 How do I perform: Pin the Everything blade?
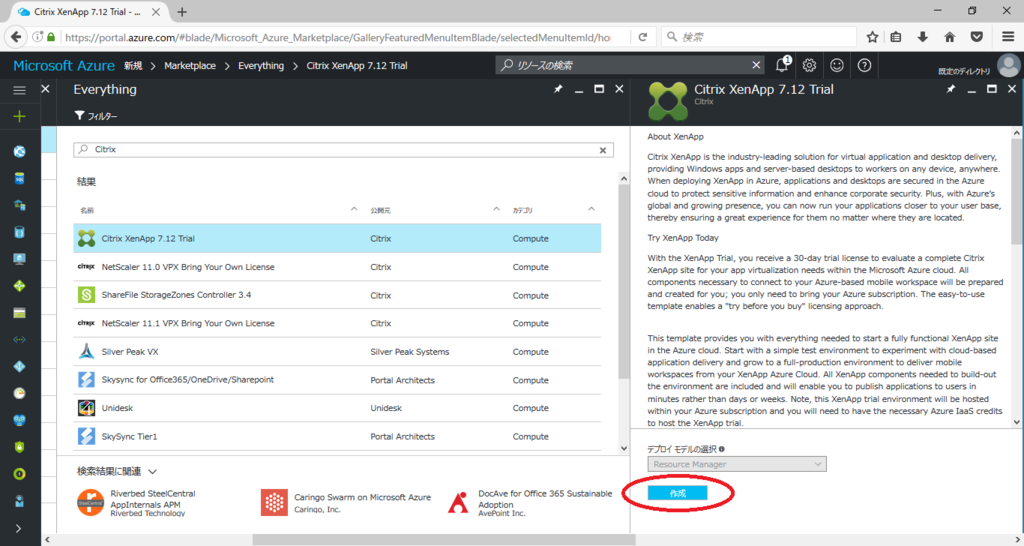coord(558,89)
